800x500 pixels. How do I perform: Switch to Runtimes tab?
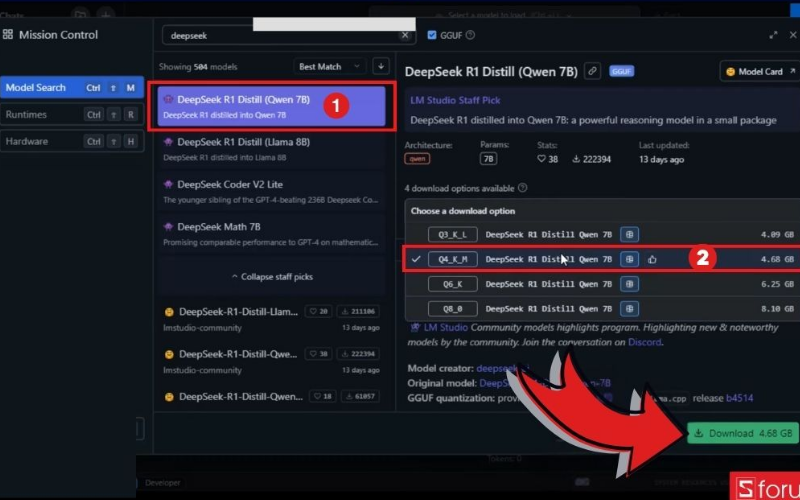pos(71,114)
